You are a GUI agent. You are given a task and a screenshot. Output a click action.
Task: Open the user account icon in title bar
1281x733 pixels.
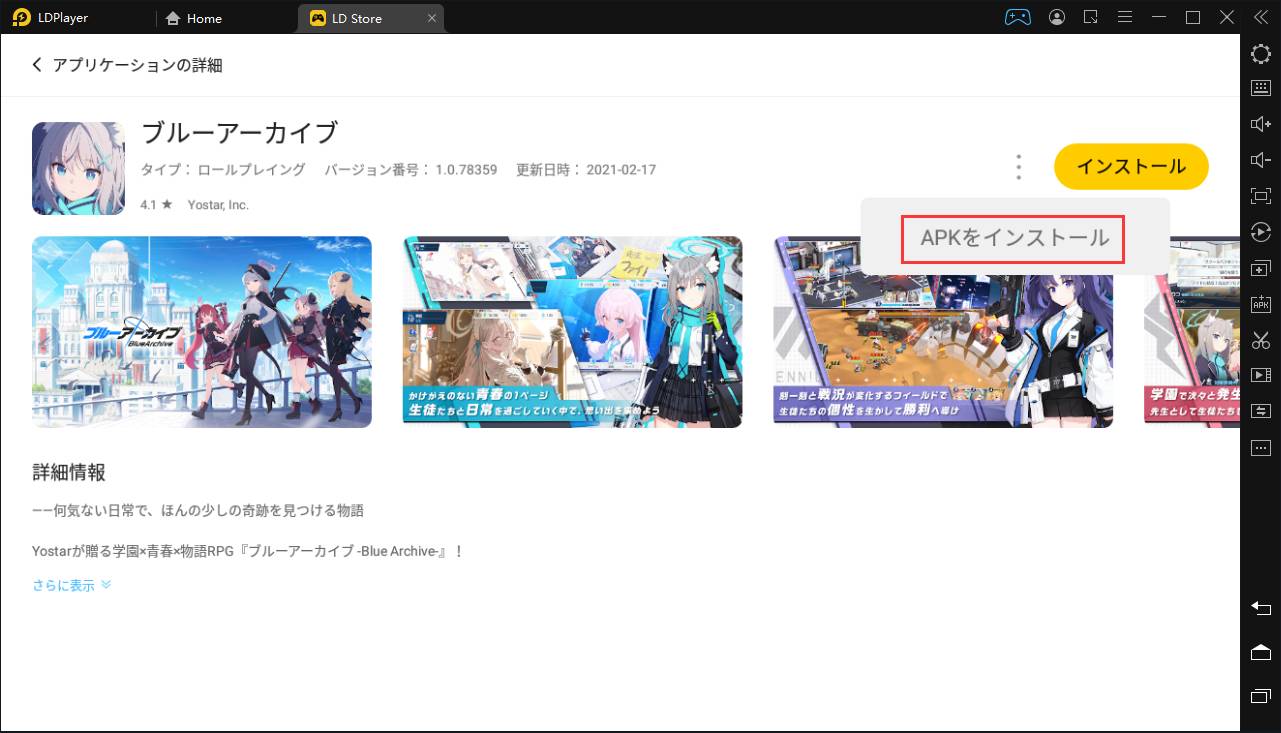(x=1057, y=17)
